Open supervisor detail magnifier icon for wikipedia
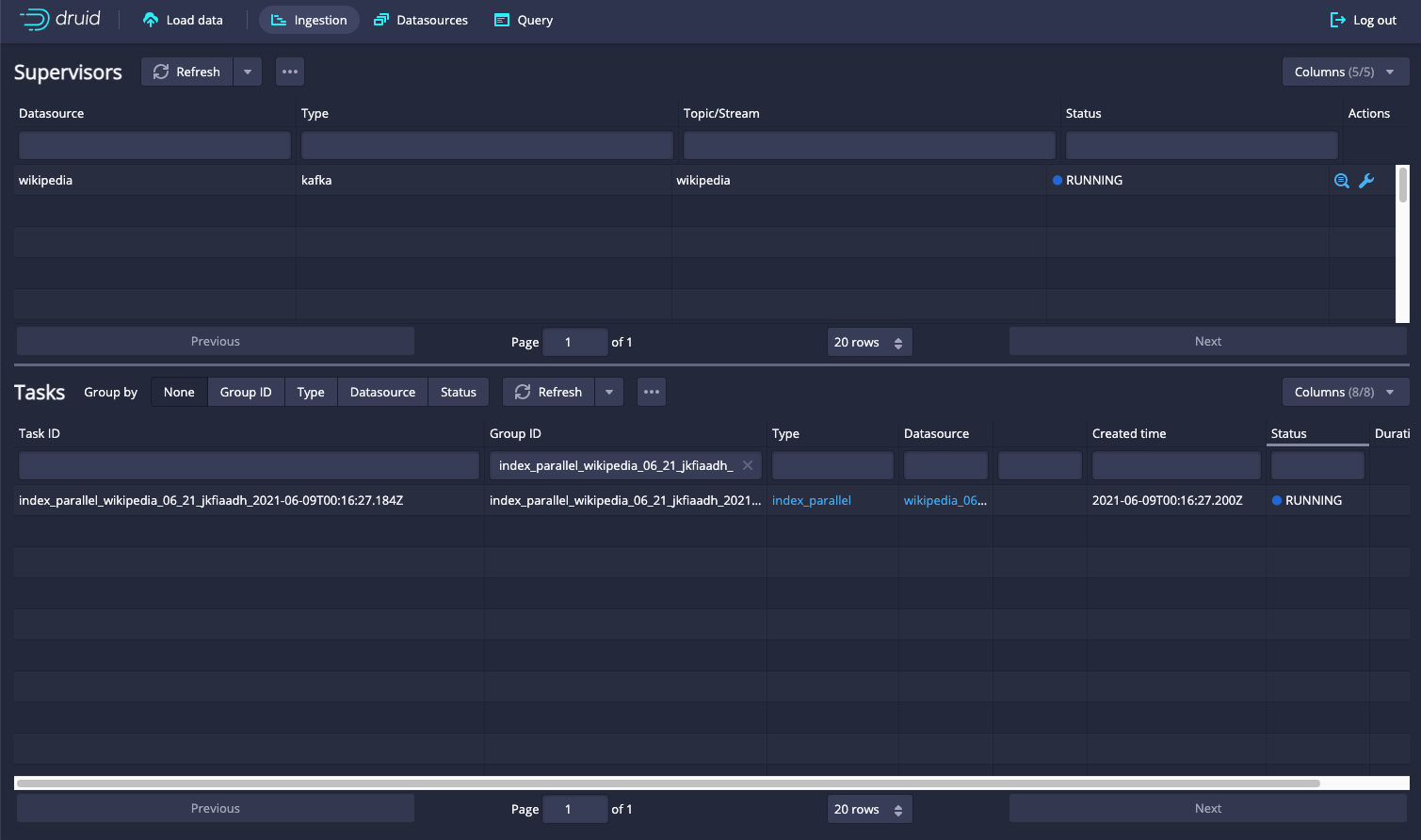This screenshot has height=840, width=1421. click(x=1341, y=181)
